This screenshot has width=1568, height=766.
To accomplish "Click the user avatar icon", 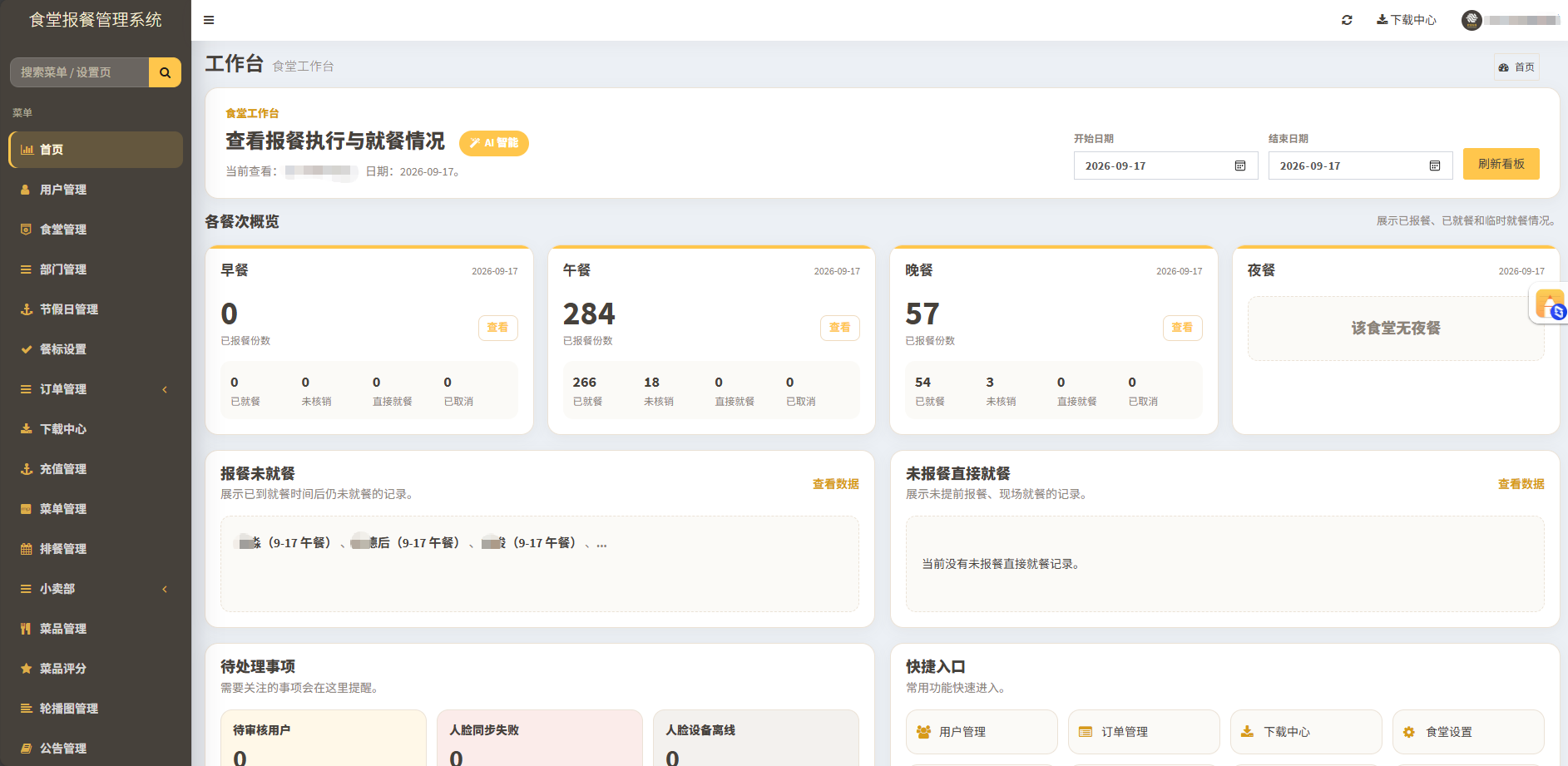I will point(1472,20).
